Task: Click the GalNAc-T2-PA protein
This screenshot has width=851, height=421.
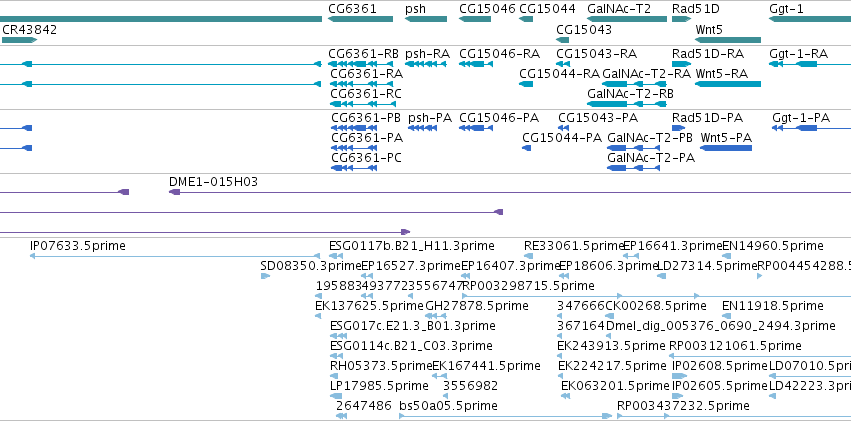Action: 633,168
